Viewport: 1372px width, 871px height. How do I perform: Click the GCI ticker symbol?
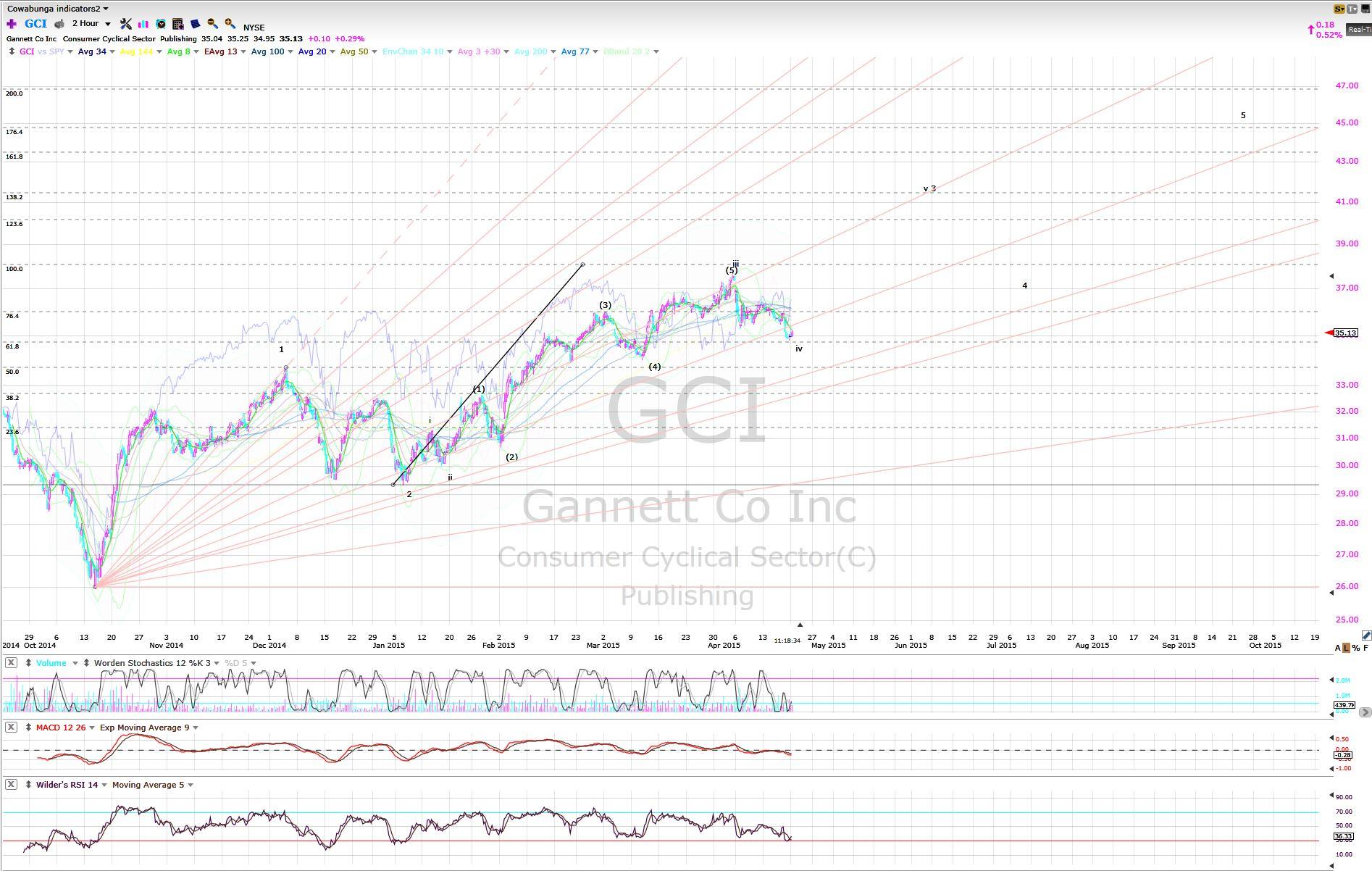35,24
